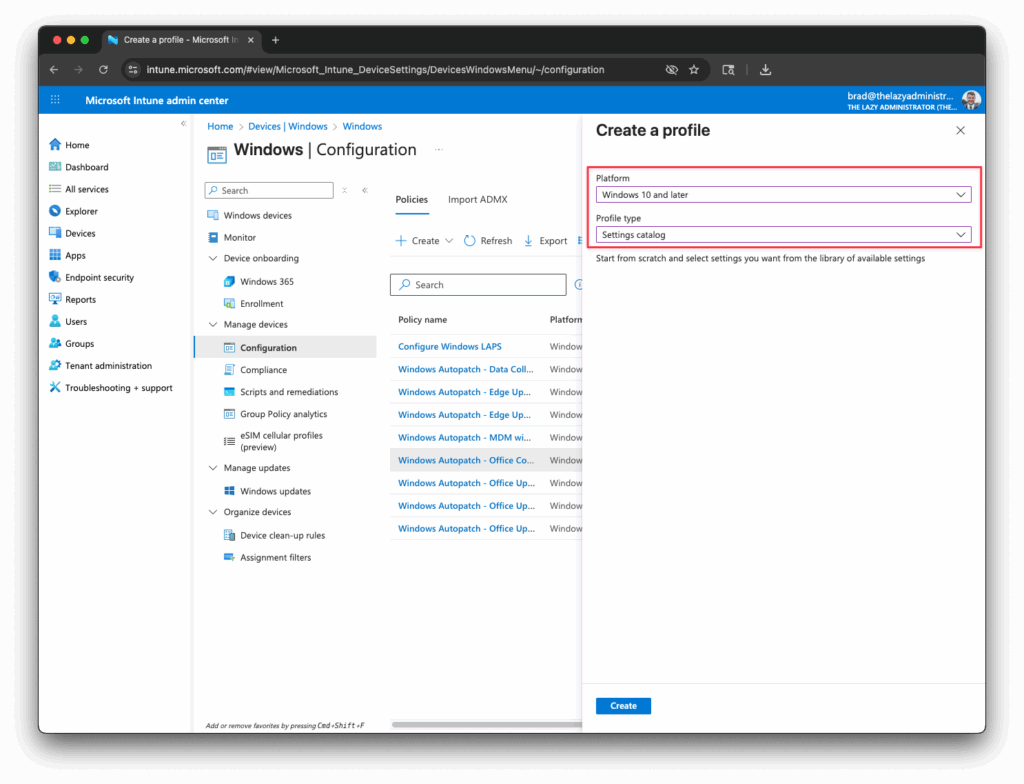Select Troubleshooting + support

pyautogui.click(x=55, y=387)
